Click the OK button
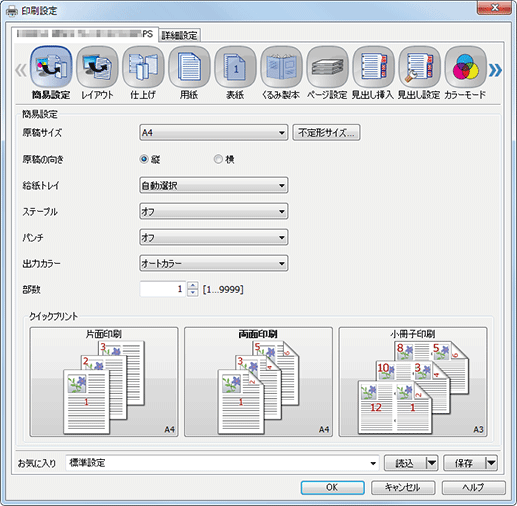This screenshot has width=517, height=506. click(332, 487)
